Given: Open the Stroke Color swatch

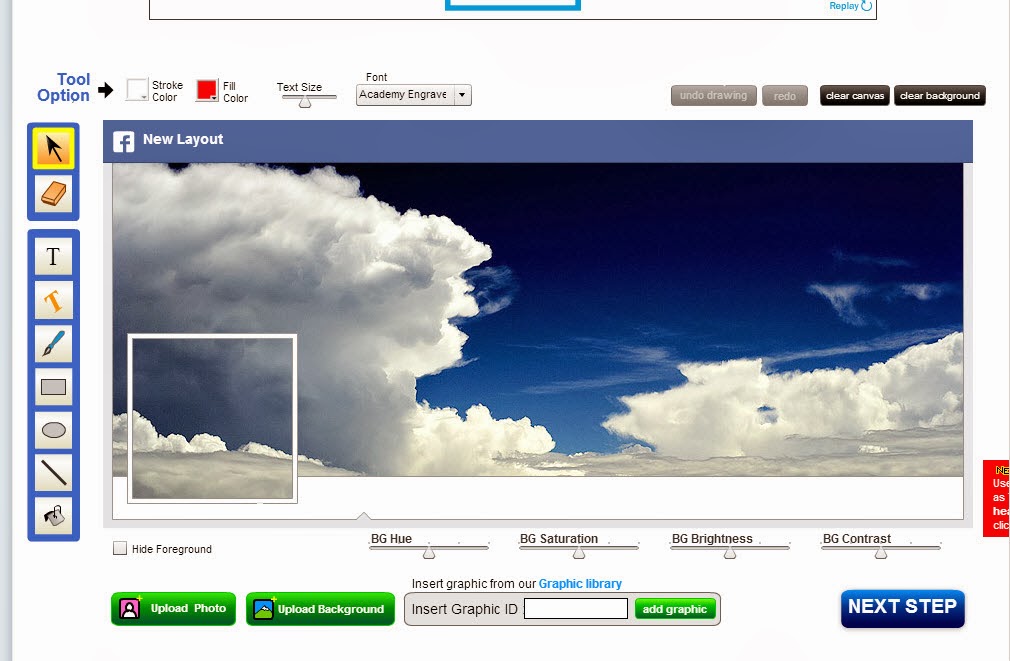Looking at the screenshot, I should point(137,90).
